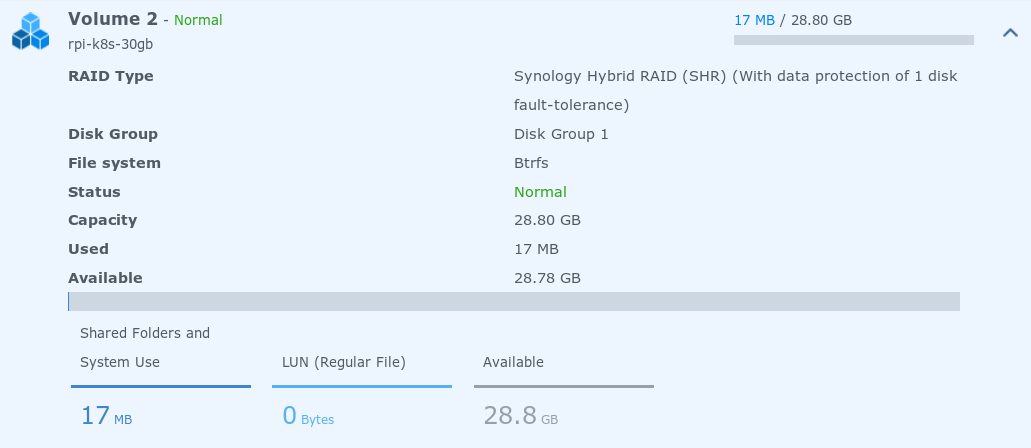This screenshot has height=448, width=1031.
Task: Click the LUN (Regular File) legend label
Action: 344,362
